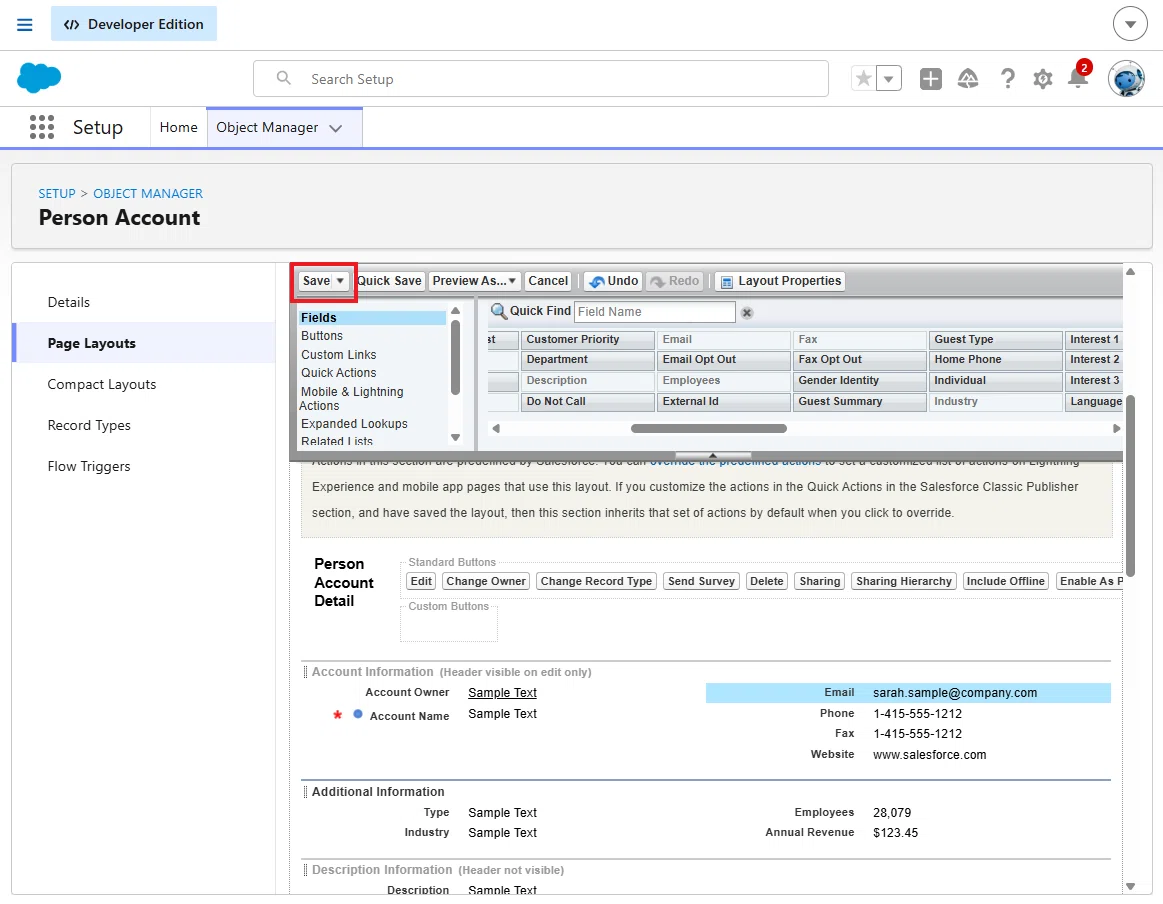The width and height of the screenshot is (1163, 904).
Task: Click the Send Survey standard button
Action: click(x=701, y=581)
